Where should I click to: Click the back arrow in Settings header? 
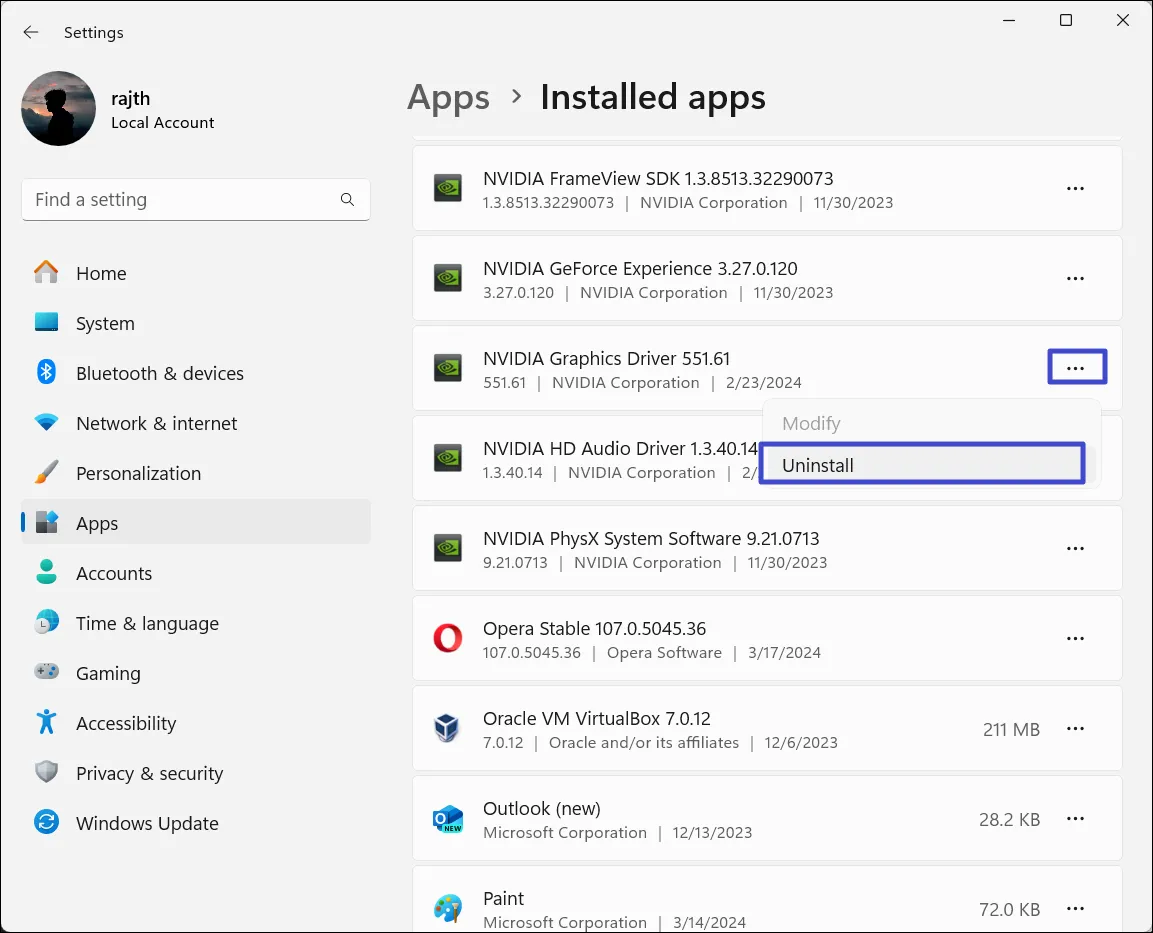31,32
